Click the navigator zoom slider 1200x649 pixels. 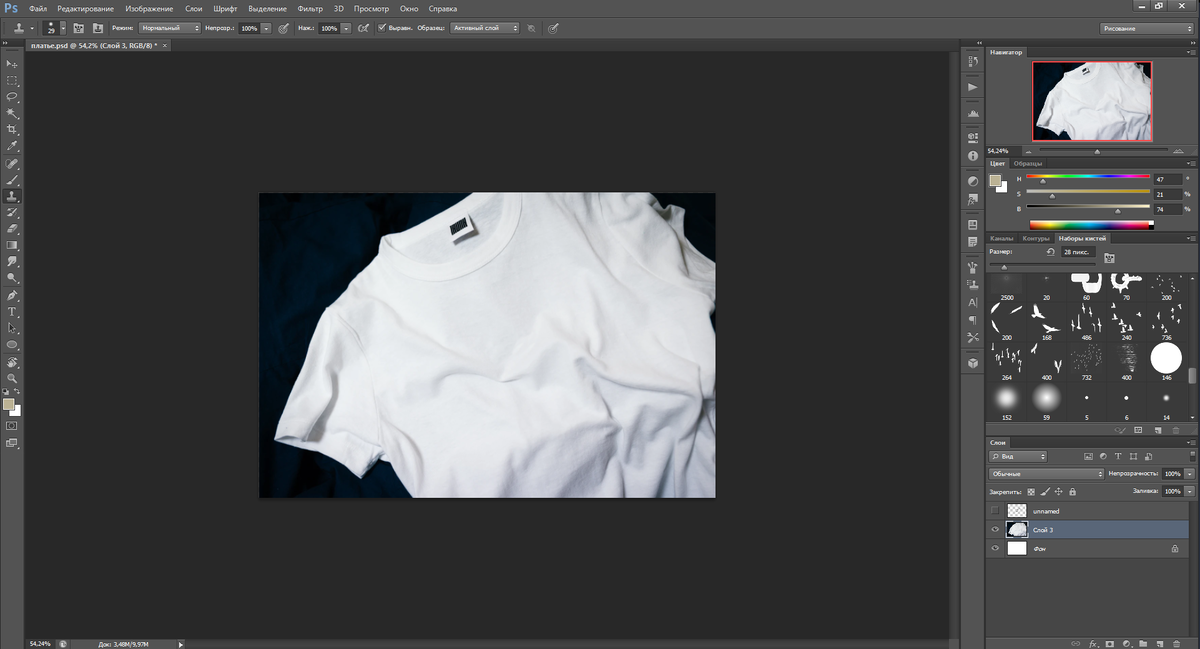pos(1097,151)
